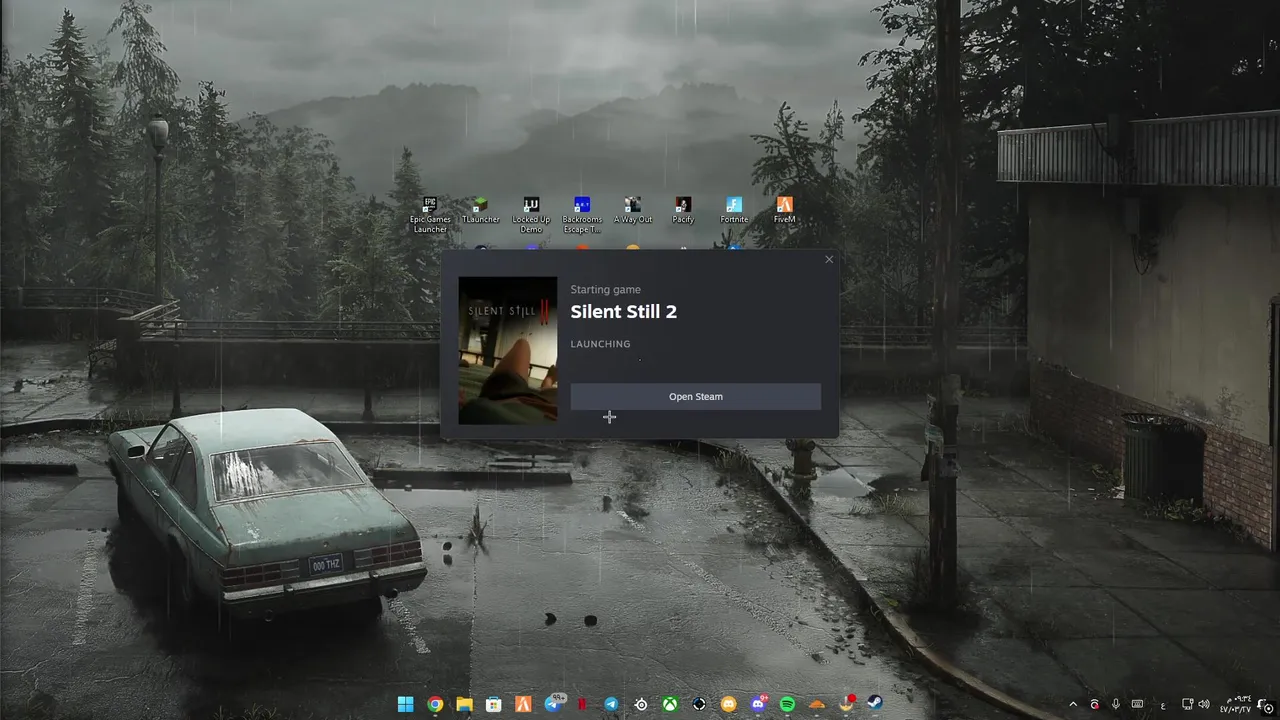1280x720 pixels.
Task: Open FiveM from the taskbar
Action: tap(523, 704)
